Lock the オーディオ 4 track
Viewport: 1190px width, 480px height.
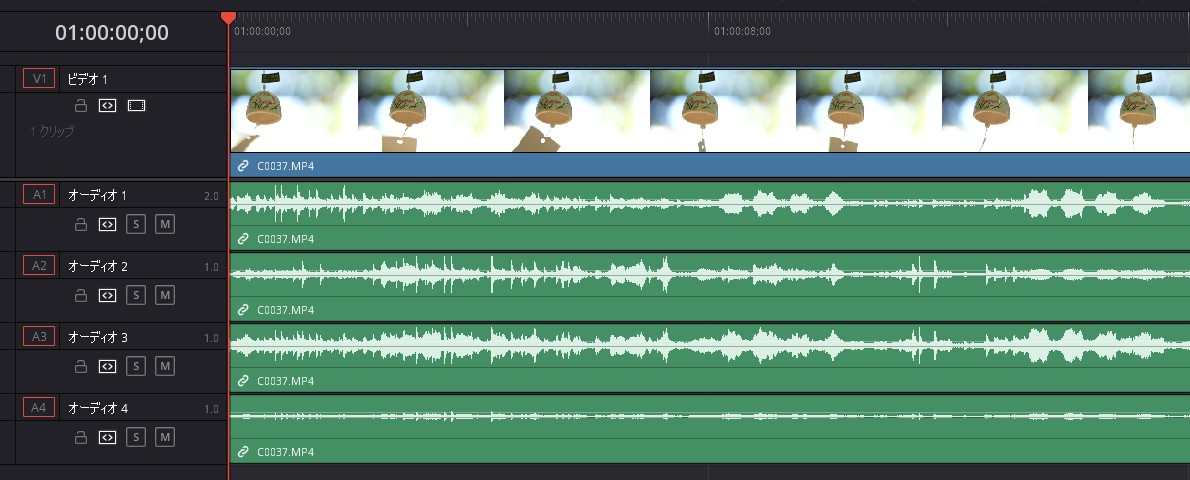82,437
